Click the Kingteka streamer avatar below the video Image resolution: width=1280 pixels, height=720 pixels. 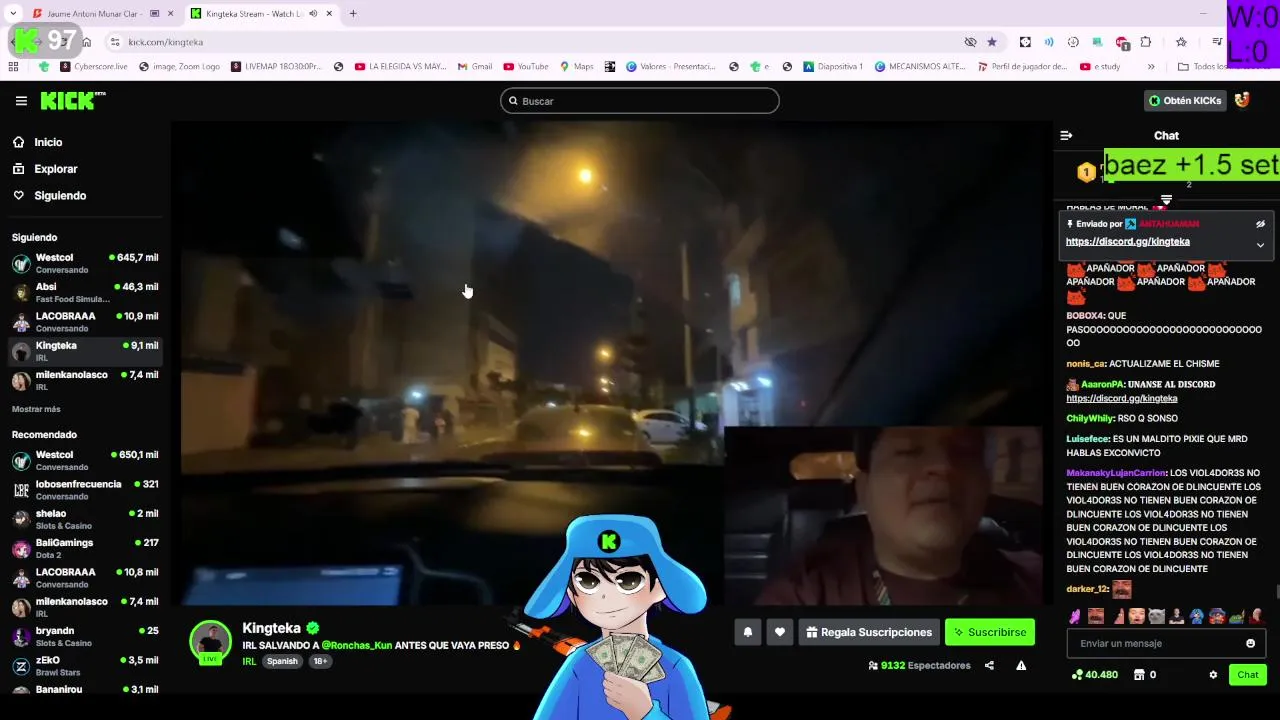[211, 642]
